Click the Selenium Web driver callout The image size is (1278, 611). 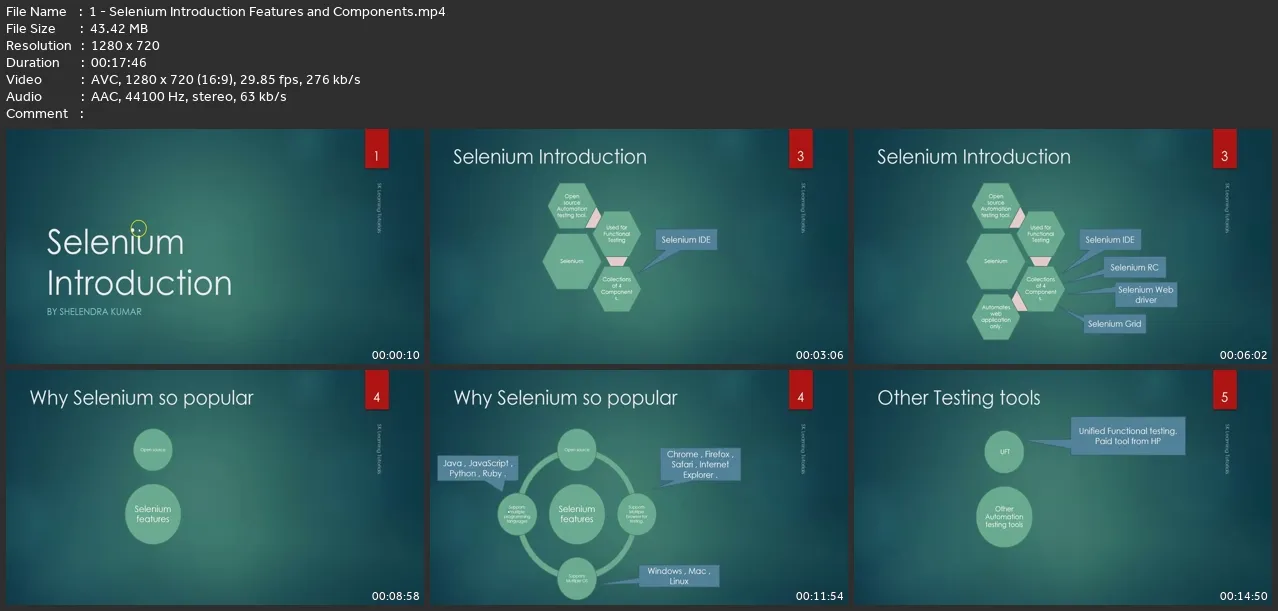coord(1145,294)
